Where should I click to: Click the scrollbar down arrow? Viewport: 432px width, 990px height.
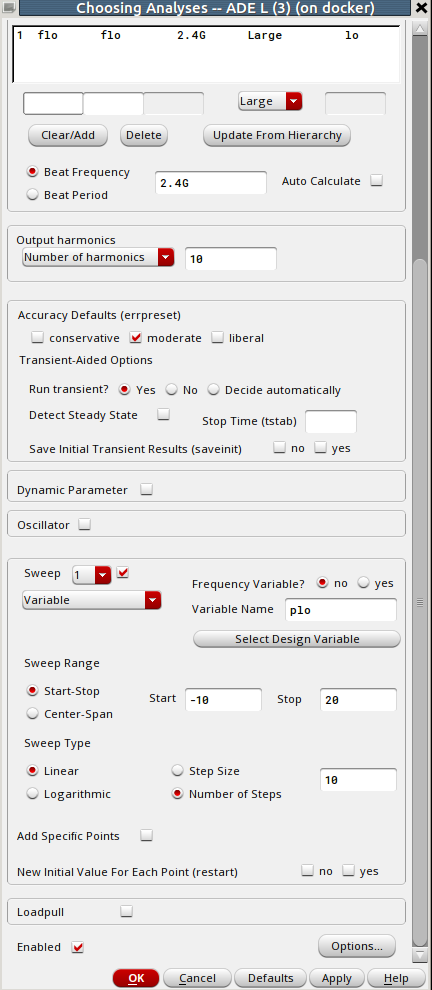(419, 955)
